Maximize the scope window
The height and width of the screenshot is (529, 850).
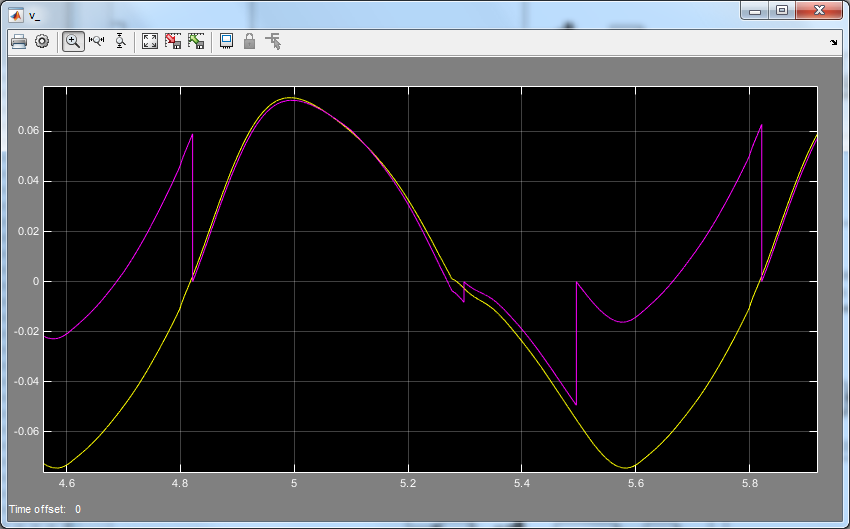coord(783,11)
